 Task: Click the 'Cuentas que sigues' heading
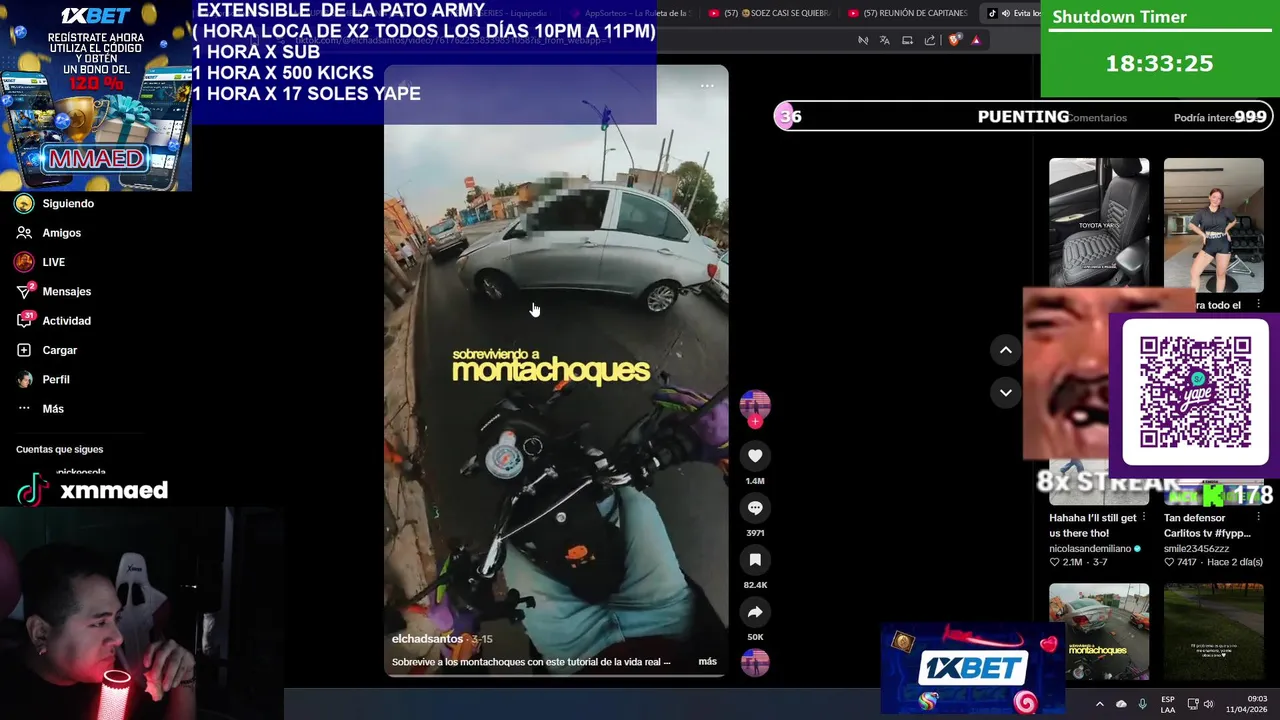pyautogui.click(x=59, y=450)
